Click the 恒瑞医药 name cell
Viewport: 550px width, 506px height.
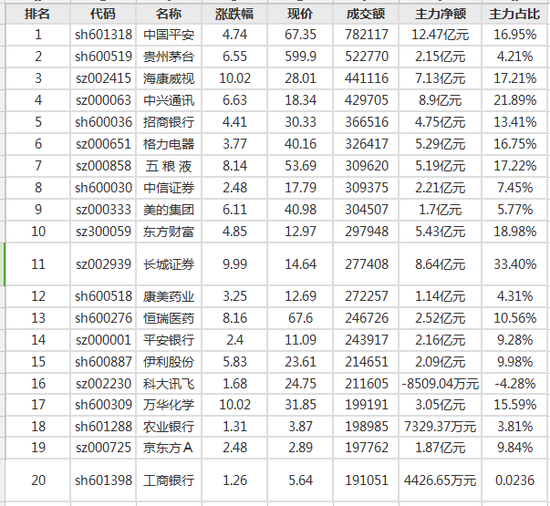[x=169, y=318]
